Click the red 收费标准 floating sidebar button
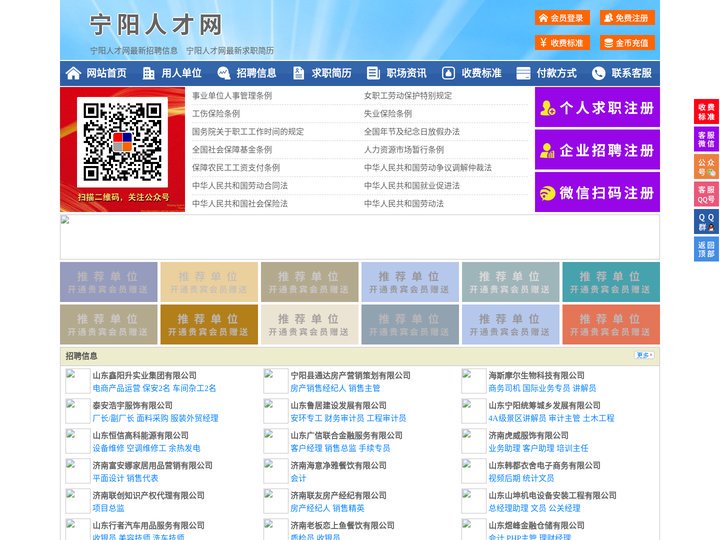The width and height of the screenshot is (720, 540). tap(706, 112)
